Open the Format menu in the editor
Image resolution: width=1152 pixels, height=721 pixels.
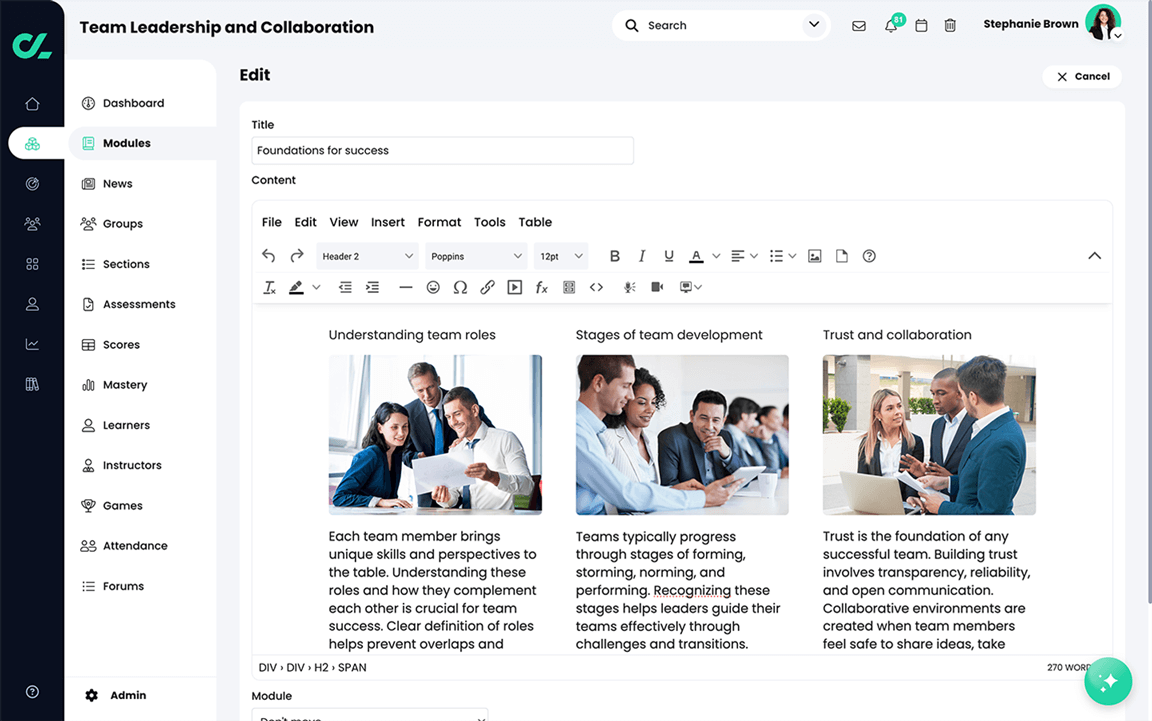(439, 222)
